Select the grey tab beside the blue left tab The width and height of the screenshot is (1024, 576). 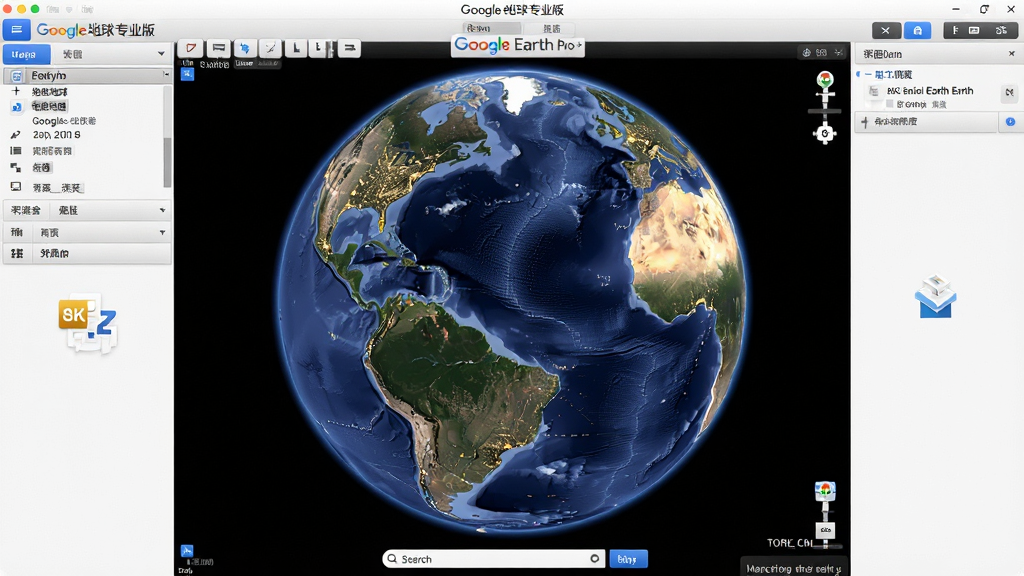[72, 54]
